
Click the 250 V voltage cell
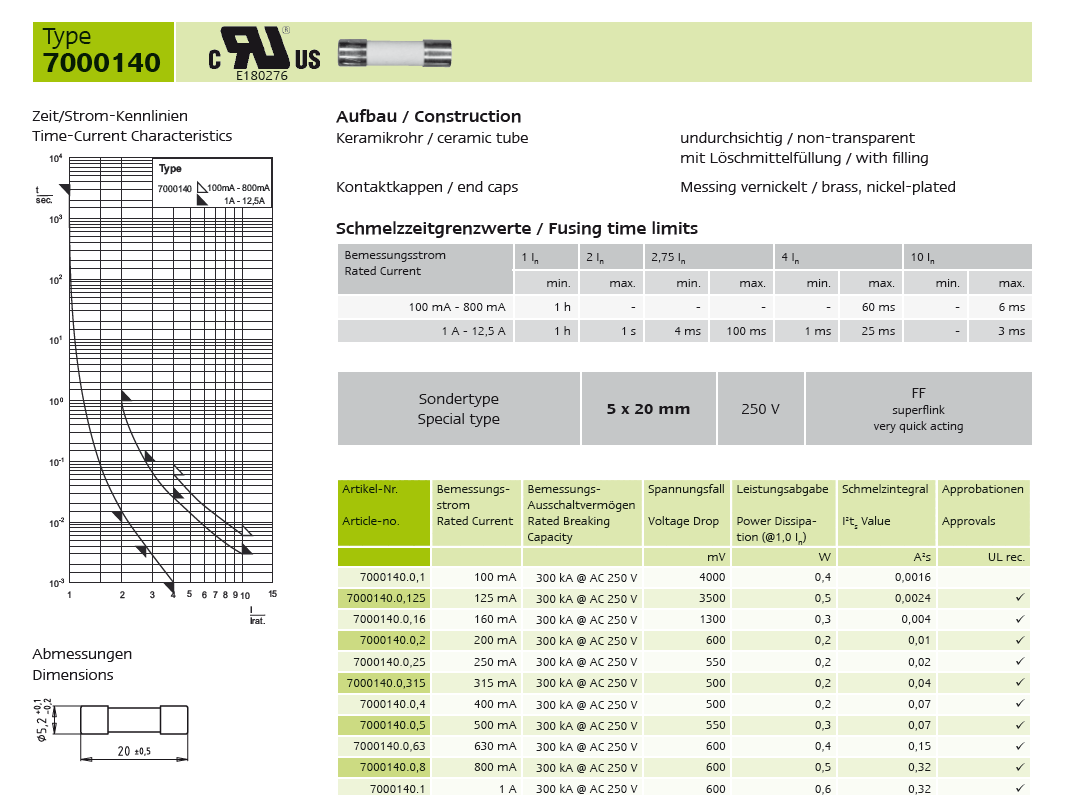[761, 409]
